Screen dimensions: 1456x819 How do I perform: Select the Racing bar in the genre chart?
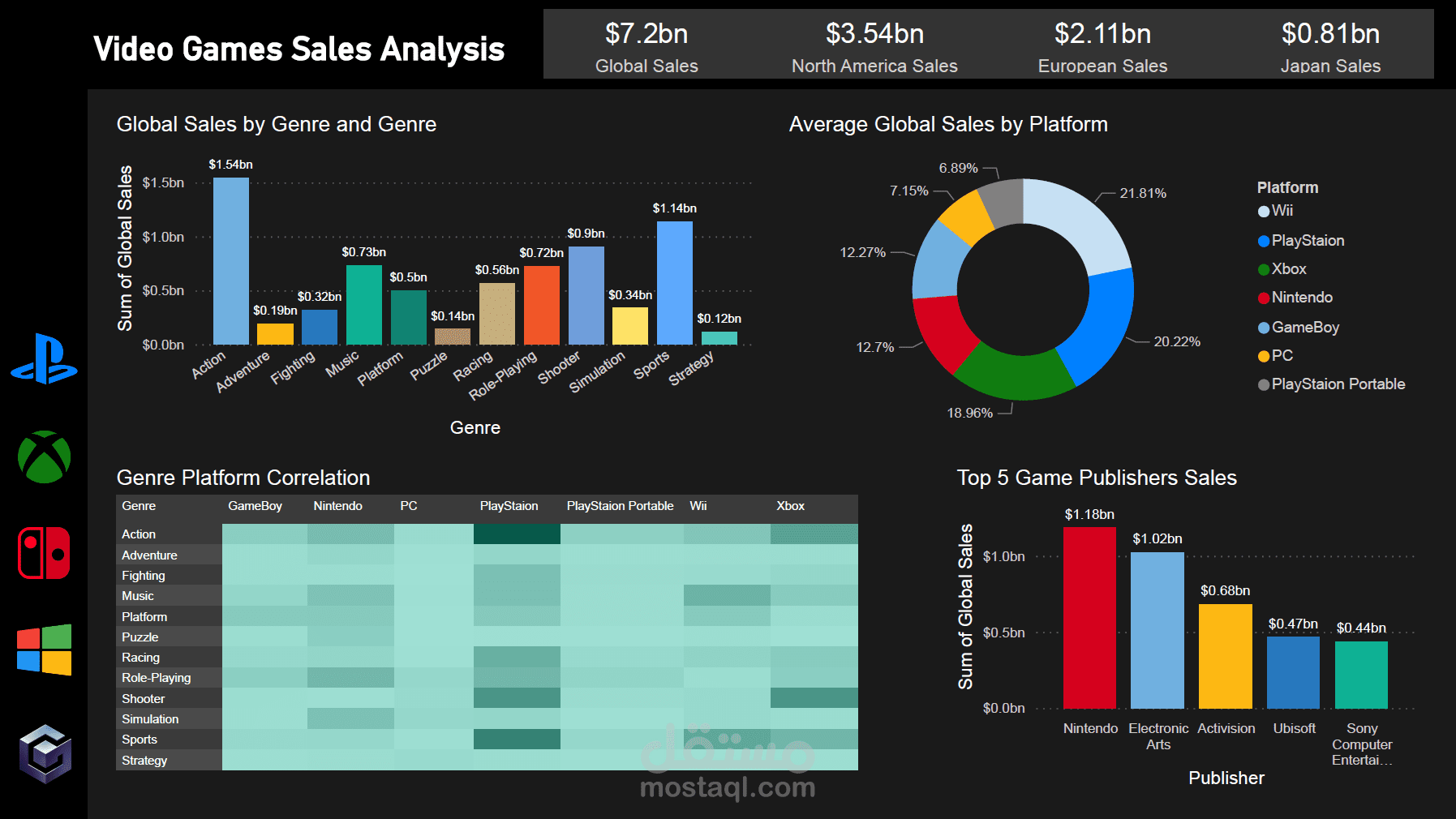tap(497, 314)
